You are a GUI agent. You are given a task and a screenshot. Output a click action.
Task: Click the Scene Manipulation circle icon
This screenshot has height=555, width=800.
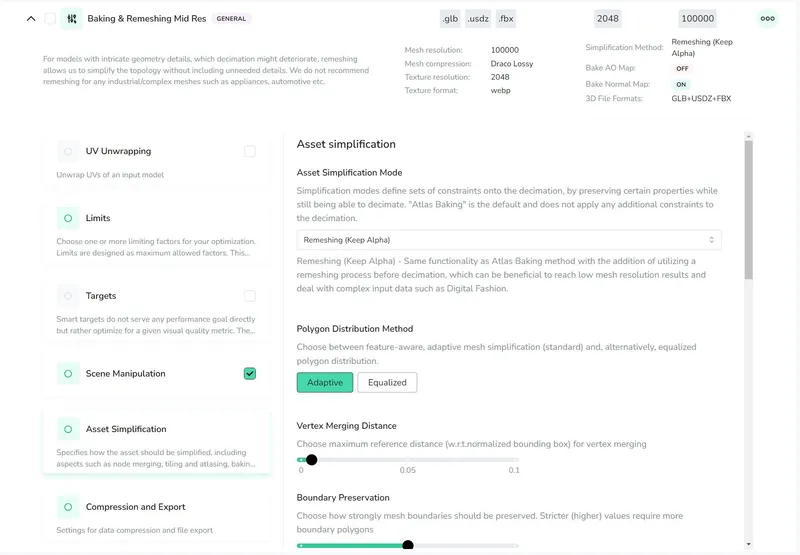tap(68, 374)
